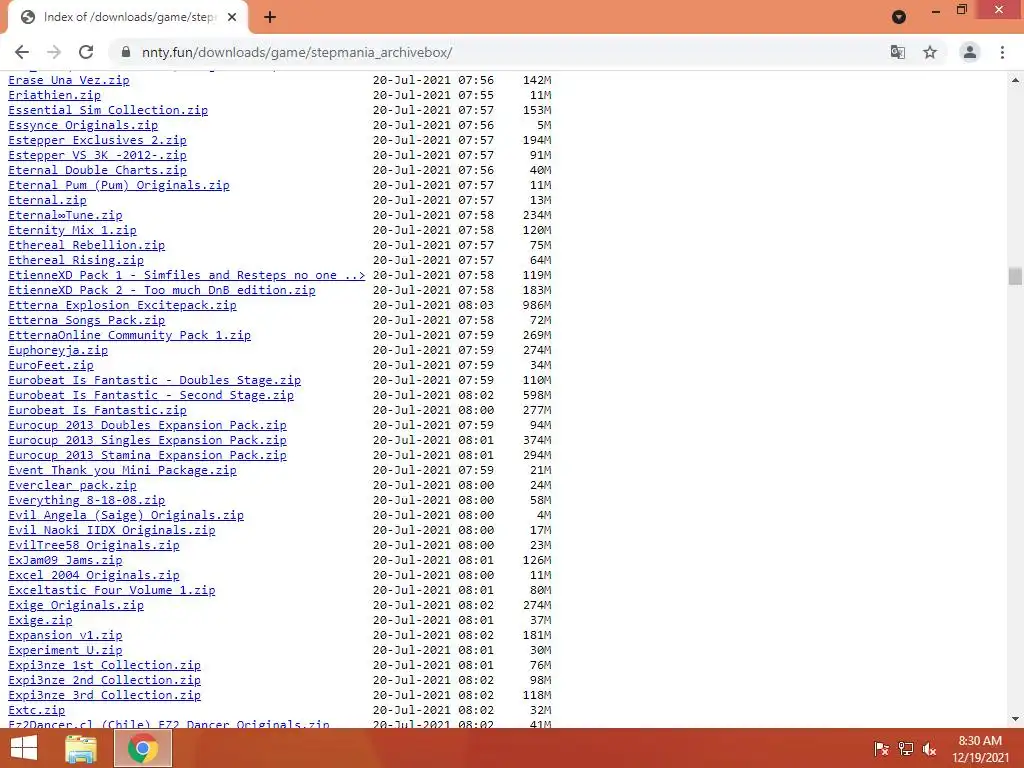This screenshot has height=768, width=1024.
Task: Click Eurocup 2013 Singles Expansion Pack.zip
Action: (x=148, y=440)
